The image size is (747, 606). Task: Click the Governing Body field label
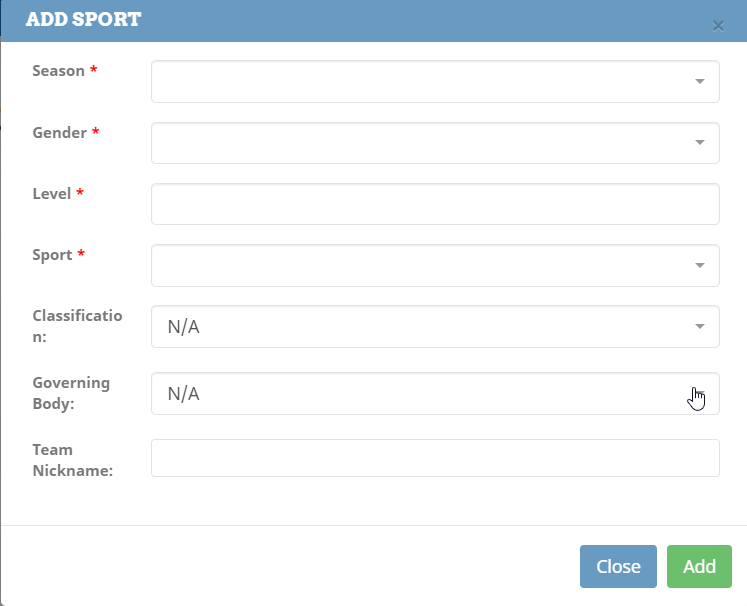click(x=71, y=393)
